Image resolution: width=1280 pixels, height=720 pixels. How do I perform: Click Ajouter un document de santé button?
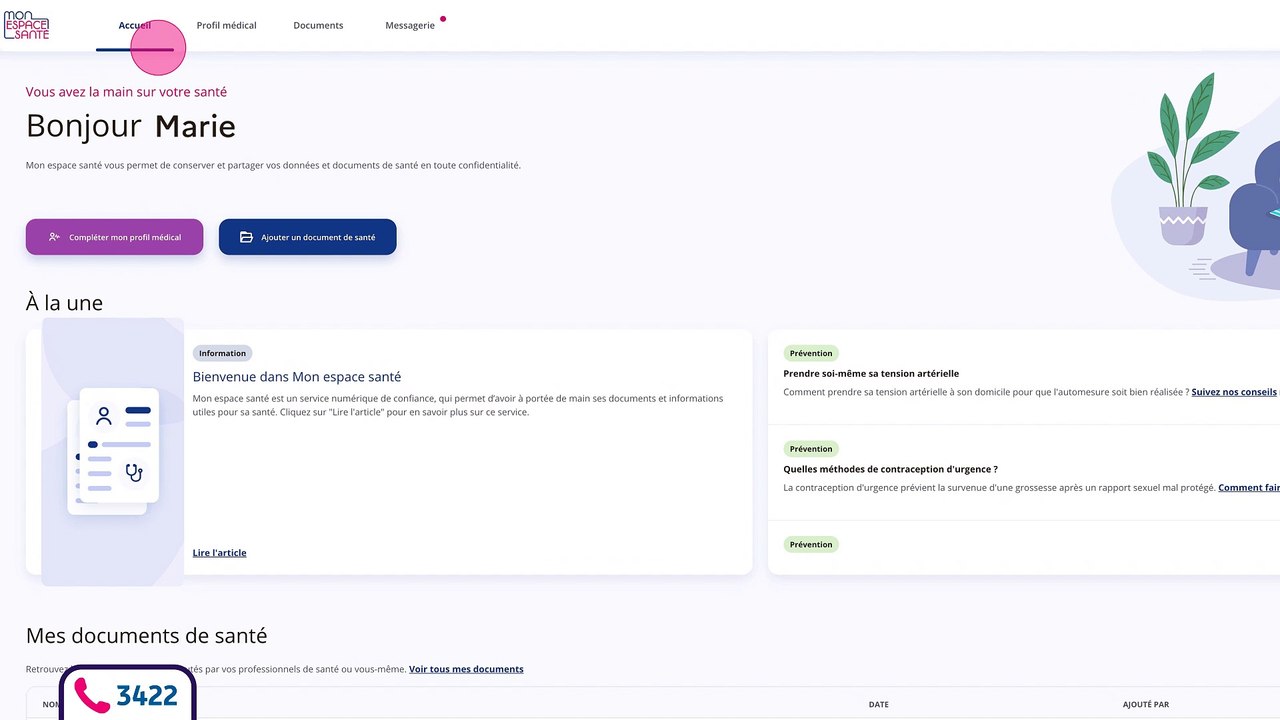(x=307, y=237)
